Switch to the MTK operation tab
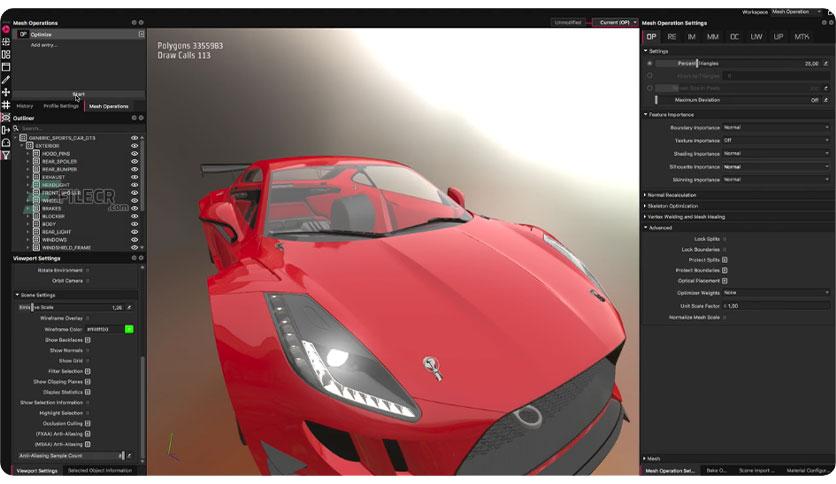 coord(801,37)
